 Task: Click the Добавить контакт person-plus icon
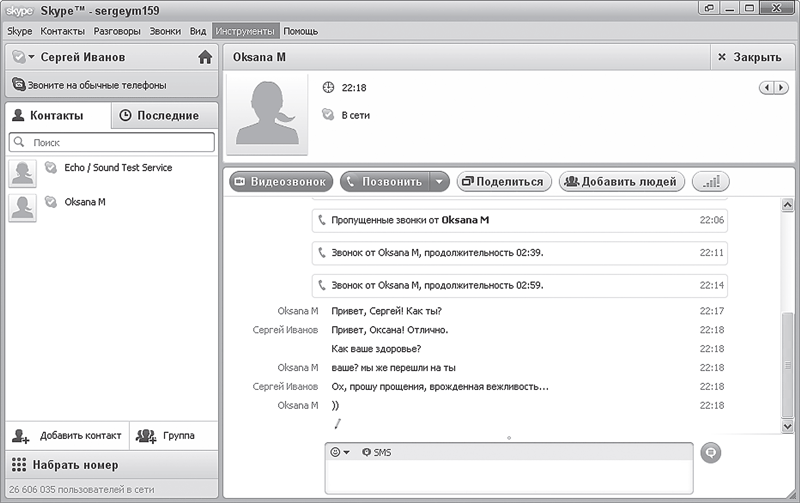click(20, 436)
